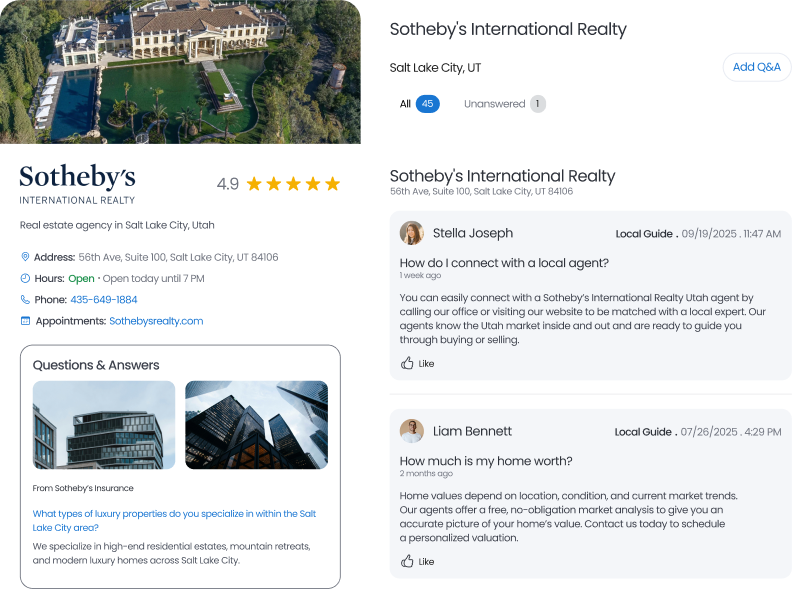Click the phone icon beside the phone number
The image size is (812, 608).
pos(25,299)
